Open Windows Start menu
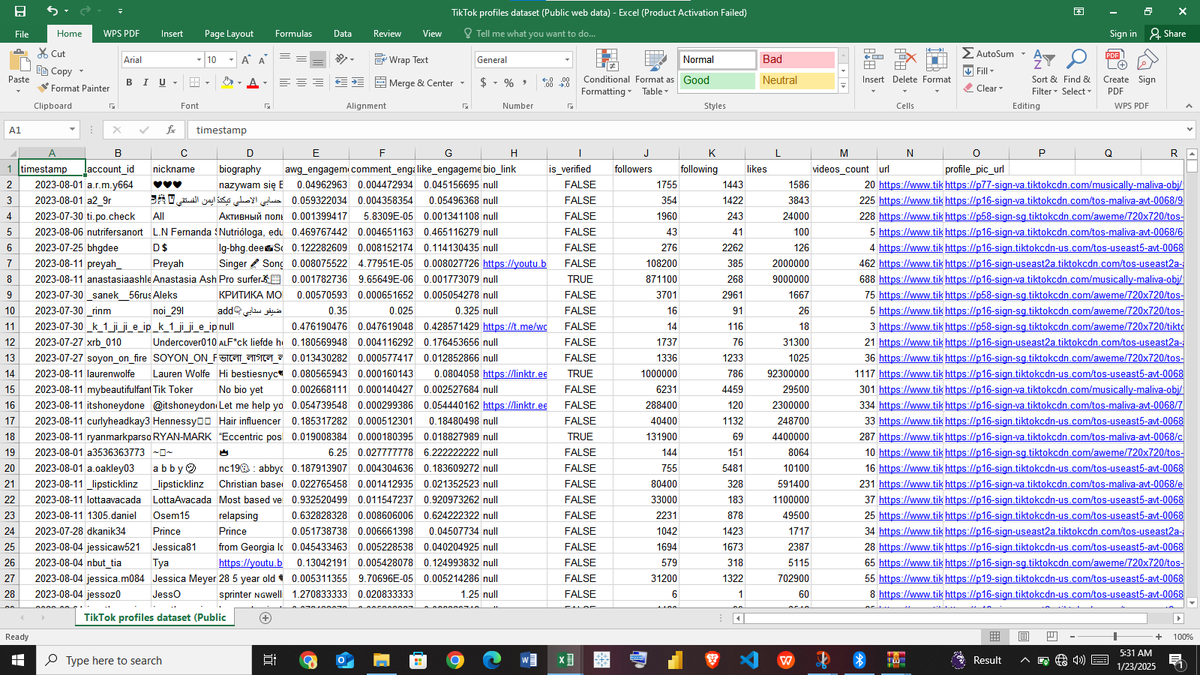Viewport: 1200px width, 675px height. pos(18,660)
